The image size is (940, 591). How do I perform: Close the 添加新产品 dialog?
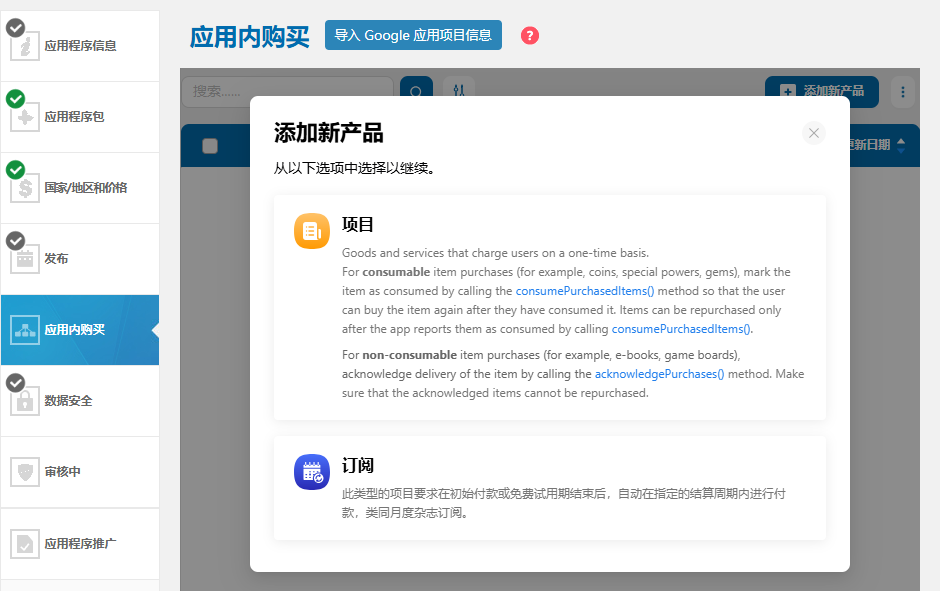pyautogui.click(x=814, y=133)
